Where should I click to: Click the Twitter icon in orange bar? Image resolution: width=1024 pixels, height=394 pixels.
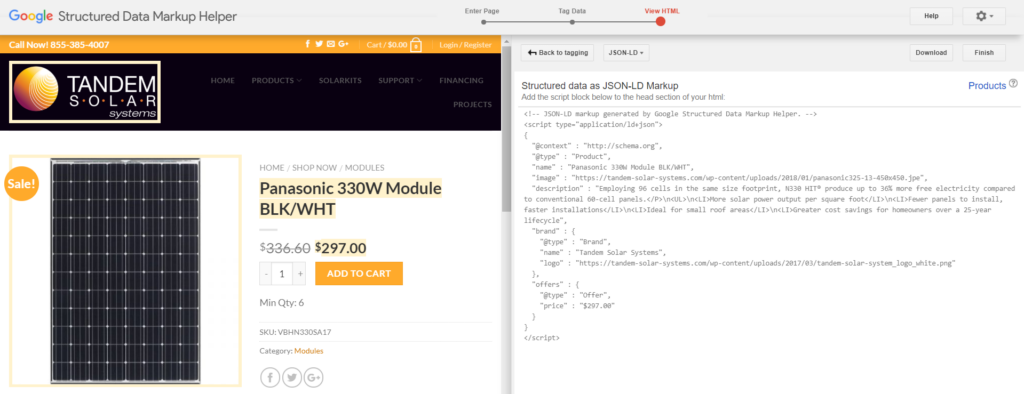point(319,44)
